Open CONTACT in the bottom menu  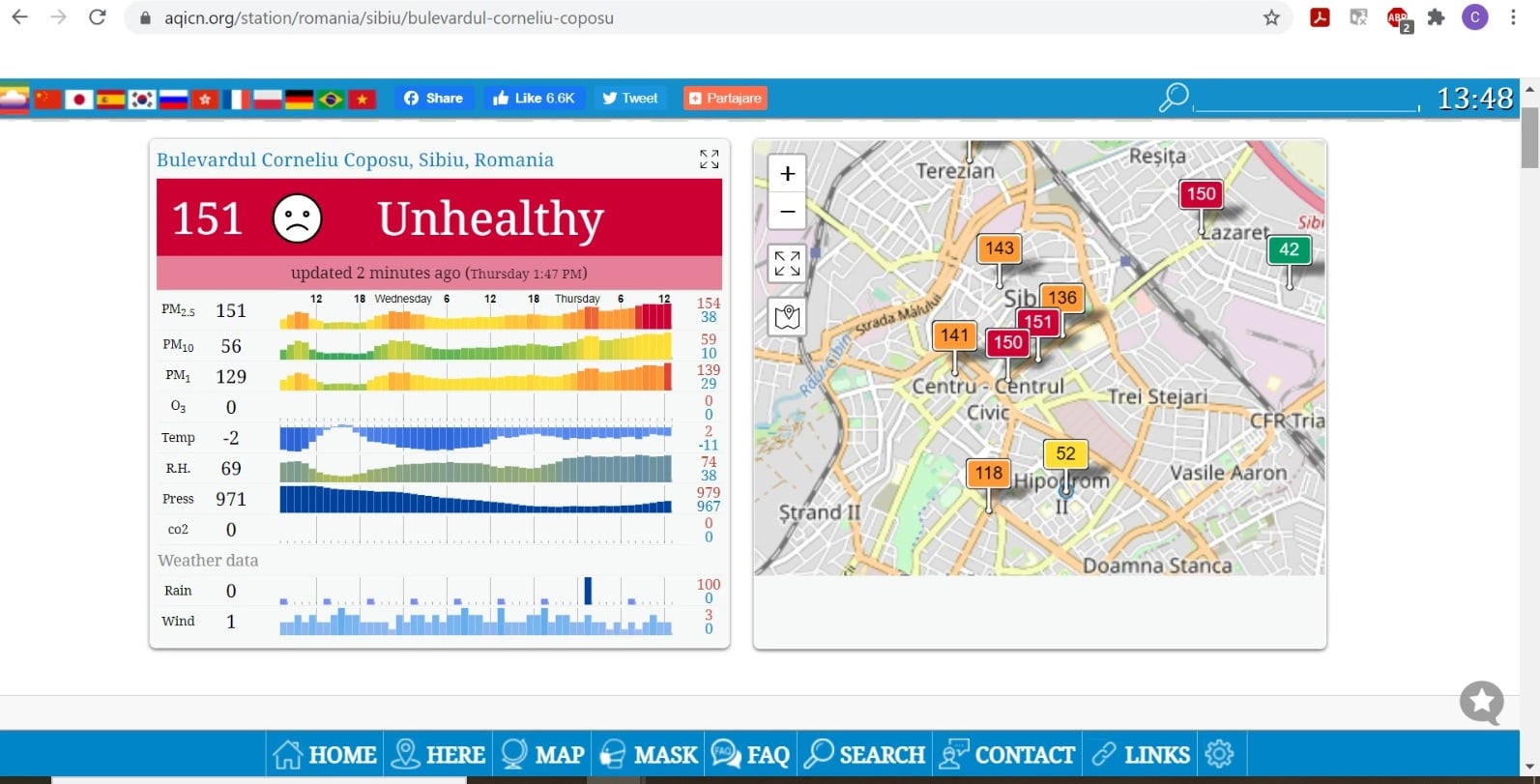(x=1007, y=754)
